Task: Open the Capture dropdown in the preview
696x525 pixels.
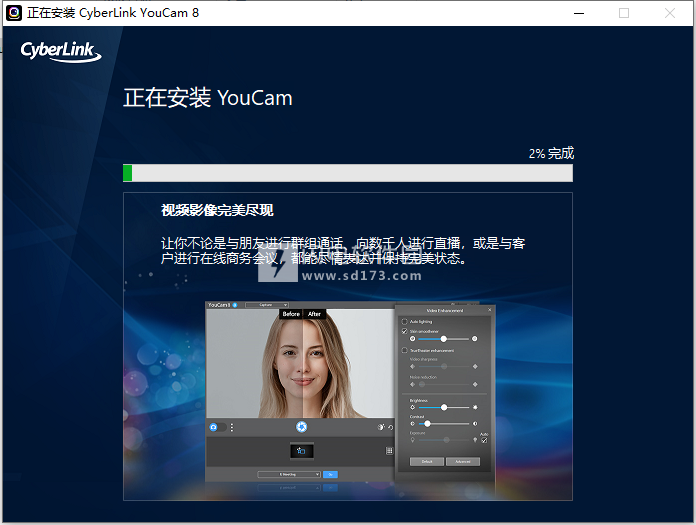Action: pos(267,305)
